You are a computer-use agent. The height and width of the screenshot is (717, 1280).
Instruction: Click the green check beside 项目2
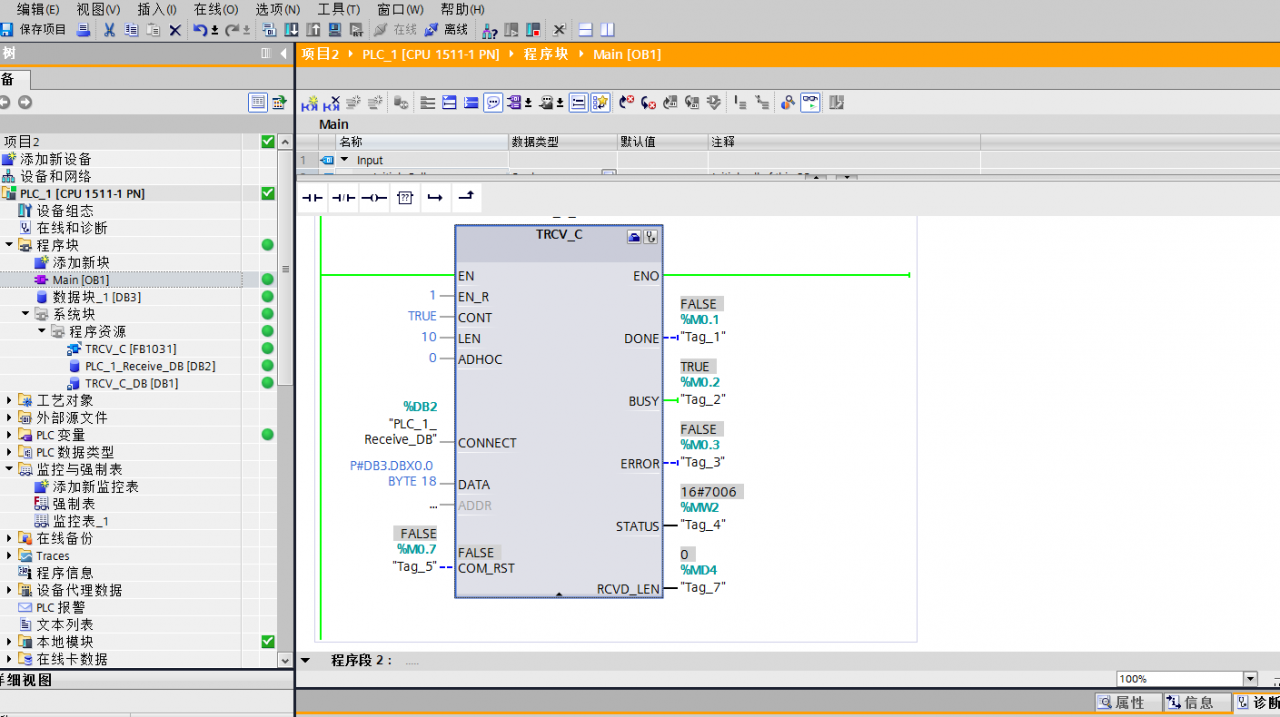tap(268, 142)
